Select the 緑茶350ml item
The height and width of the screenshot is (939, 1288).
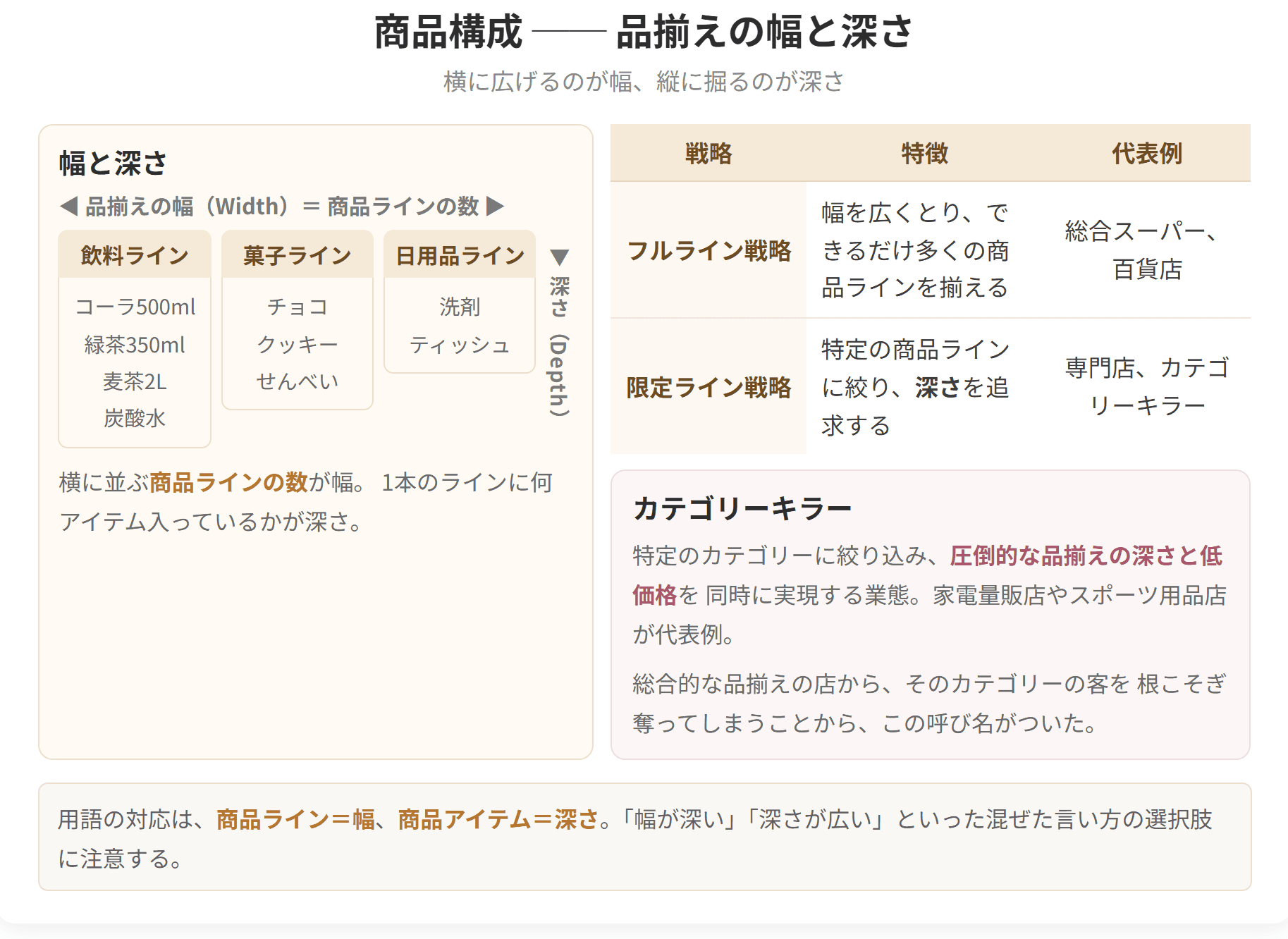pos(135,345)
